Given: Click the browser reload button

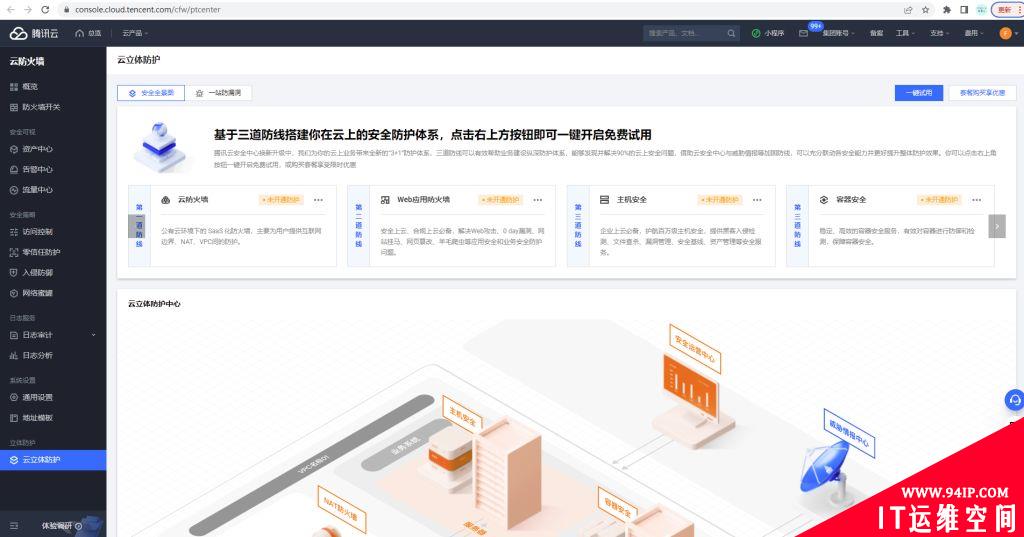Looking at the screenshot, I should pos(45,10).
